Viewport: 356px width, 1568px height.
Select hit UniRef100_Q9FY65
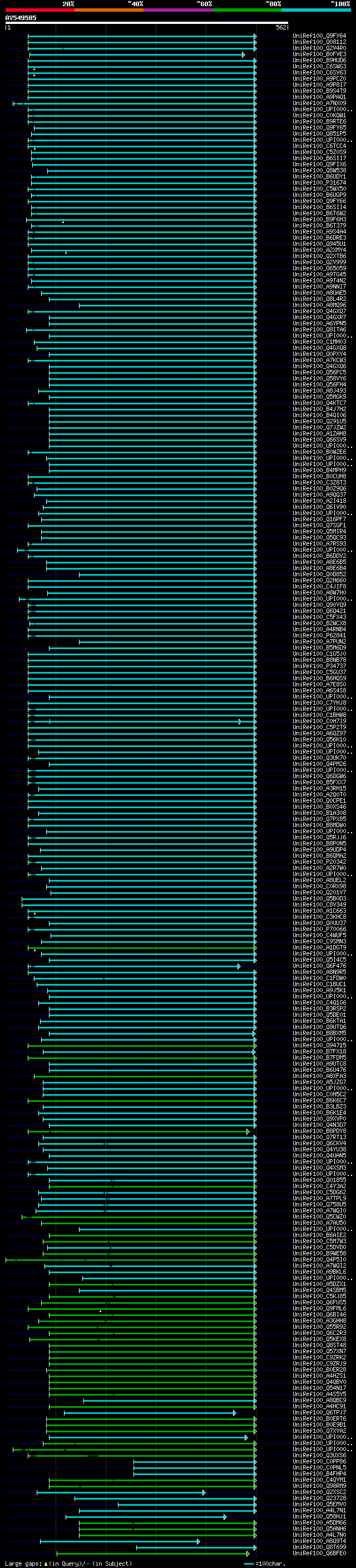319,128
